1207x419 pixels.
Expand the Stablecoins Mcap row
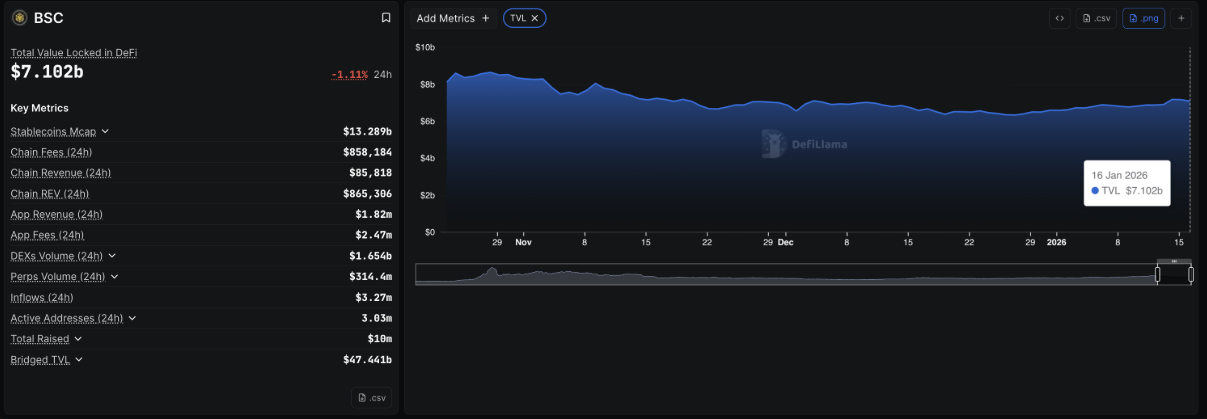point(105,131)
